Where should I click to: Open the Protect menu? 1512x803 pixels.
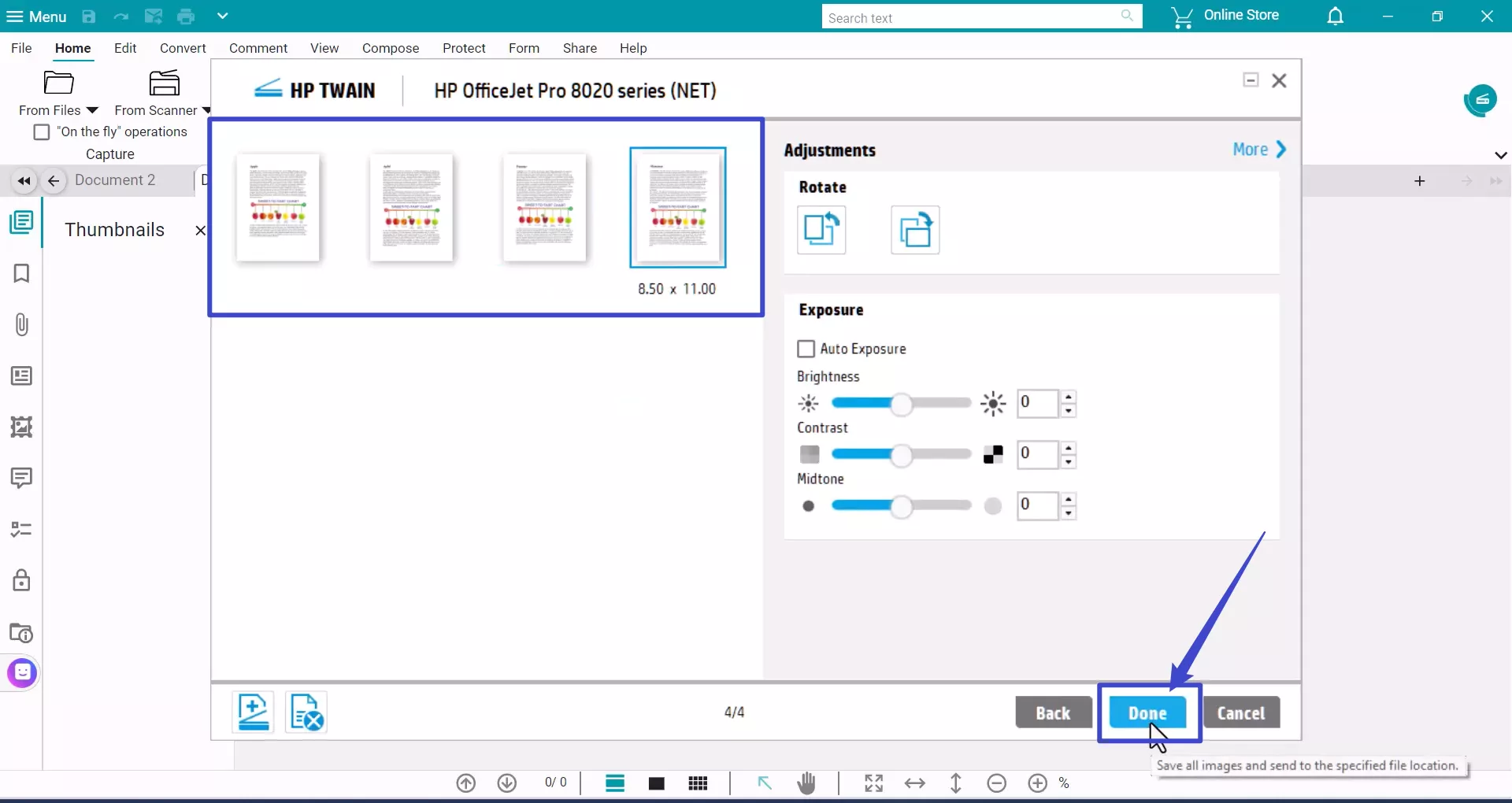click(x=464, y=48)
